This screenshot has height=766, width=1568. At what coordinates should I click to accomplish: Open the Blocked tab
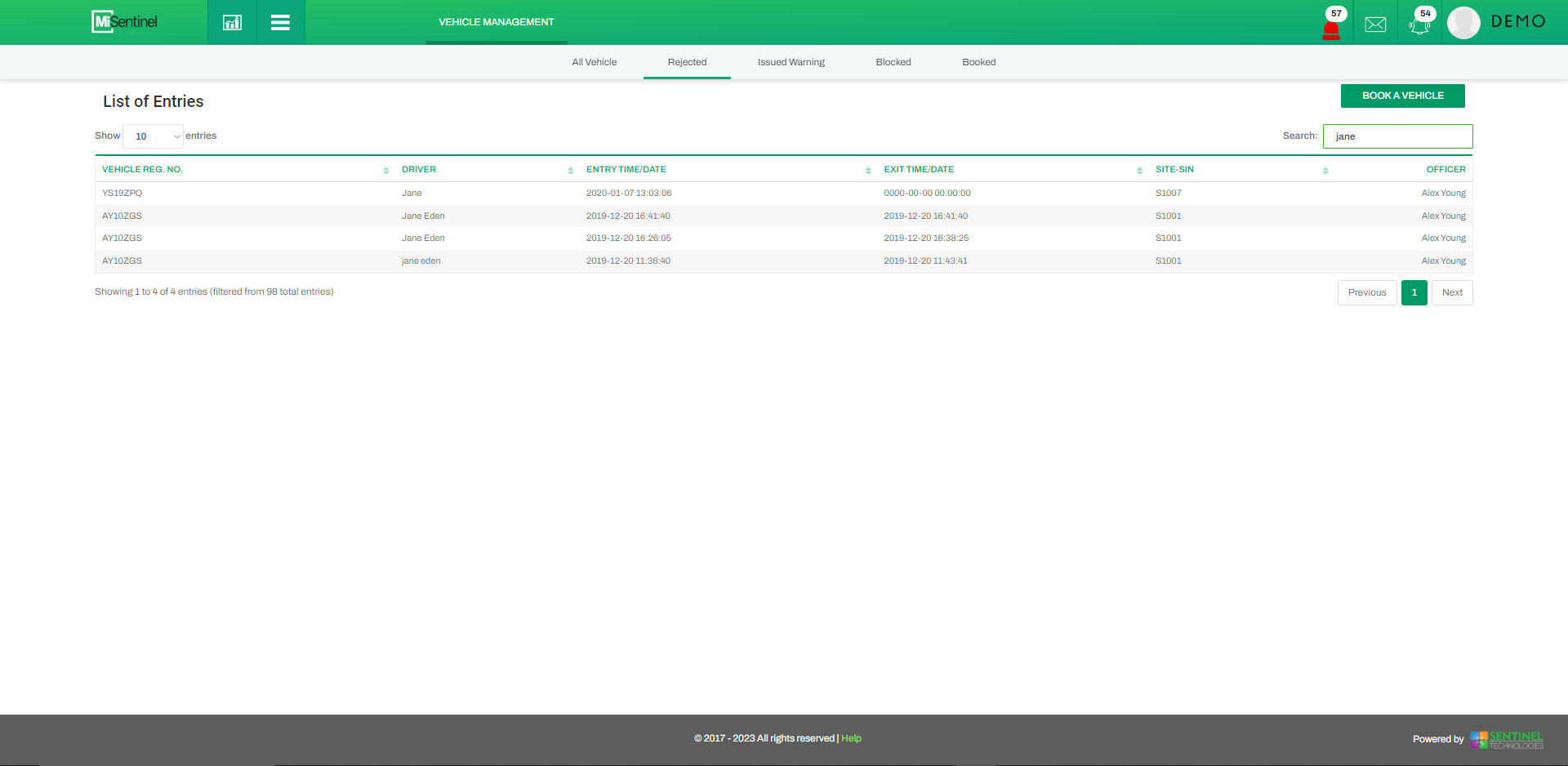coord(893,62)
